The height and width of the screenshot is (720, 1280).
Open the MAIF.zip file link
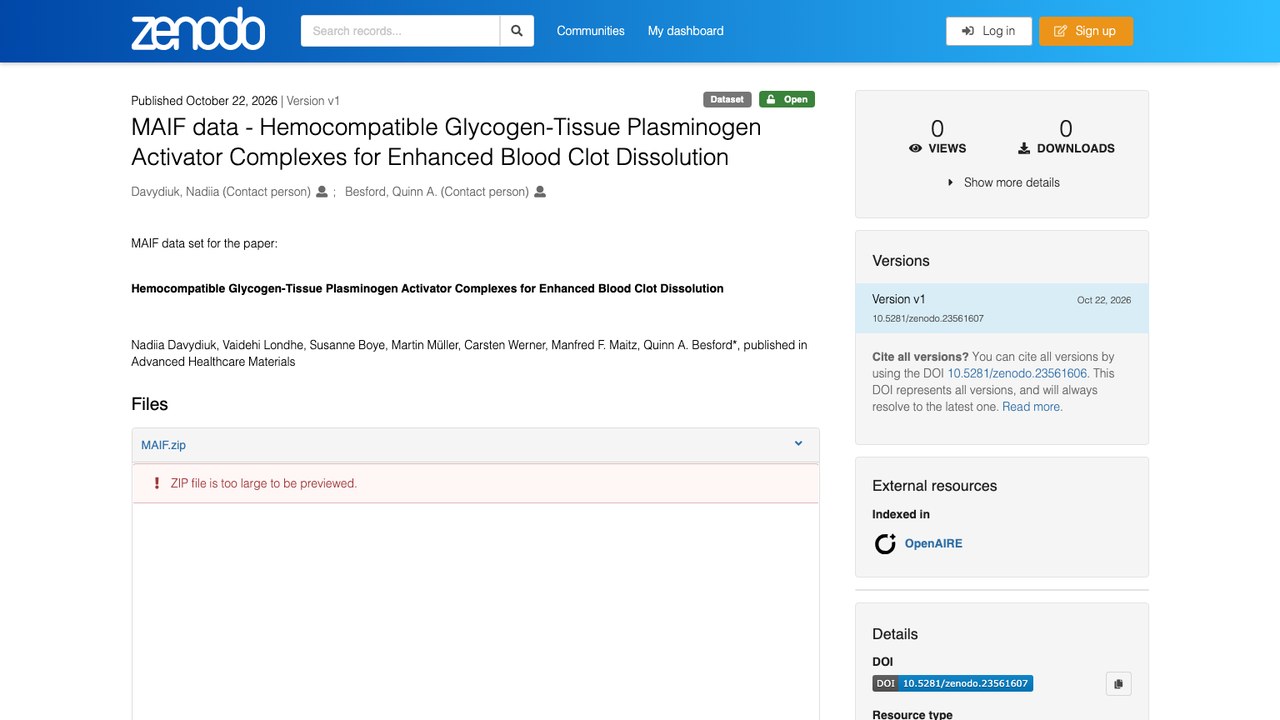point(163,445)
